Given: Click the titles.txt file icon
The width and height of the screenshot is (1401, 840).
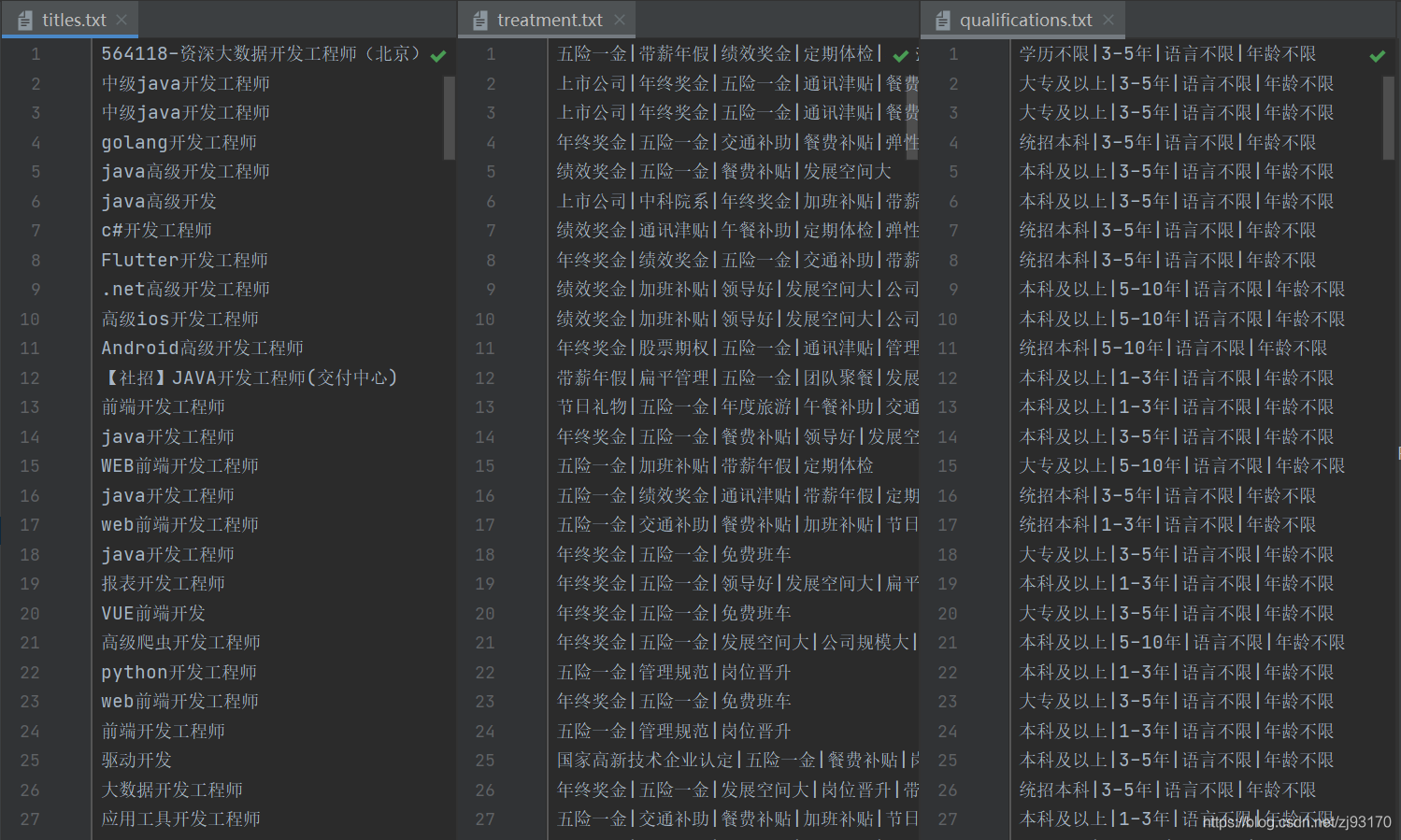Looking at the screenshot, I should click(x=25, y=20).
